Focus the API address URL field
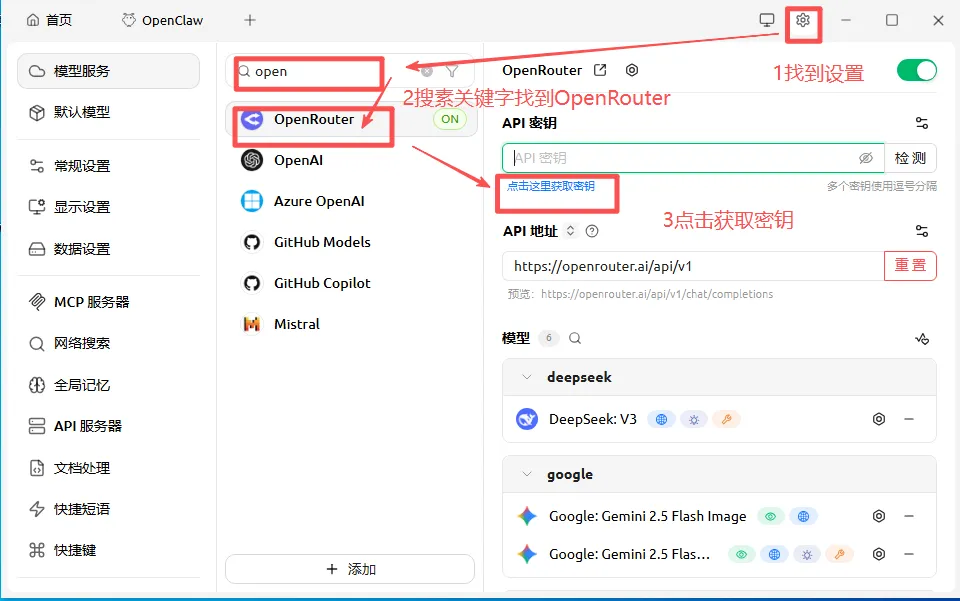This screenshot has width=960, height=601. point(693,266)
